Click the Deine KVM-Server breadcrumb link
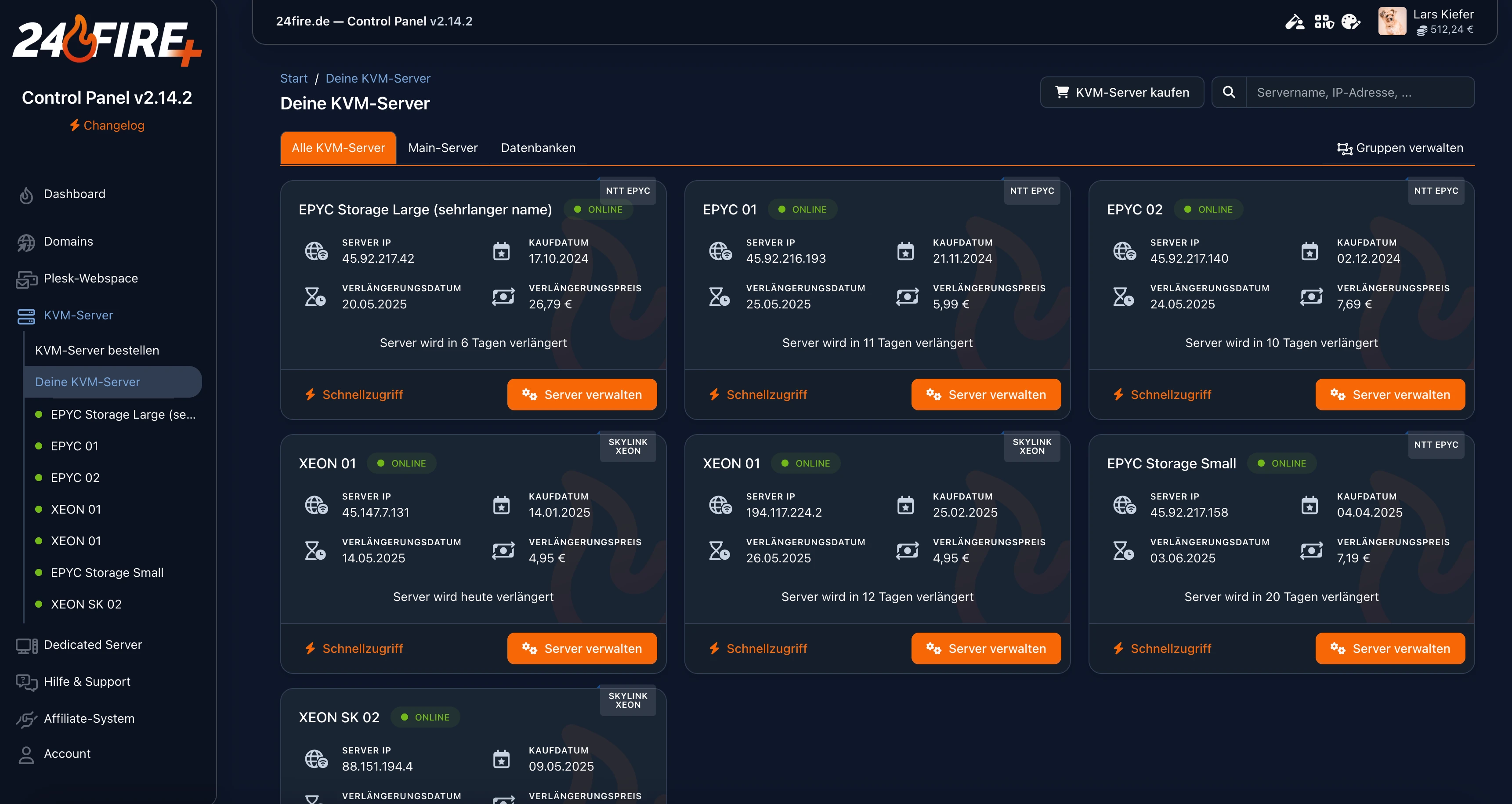Screen dimensions: 1512x804 378,78
